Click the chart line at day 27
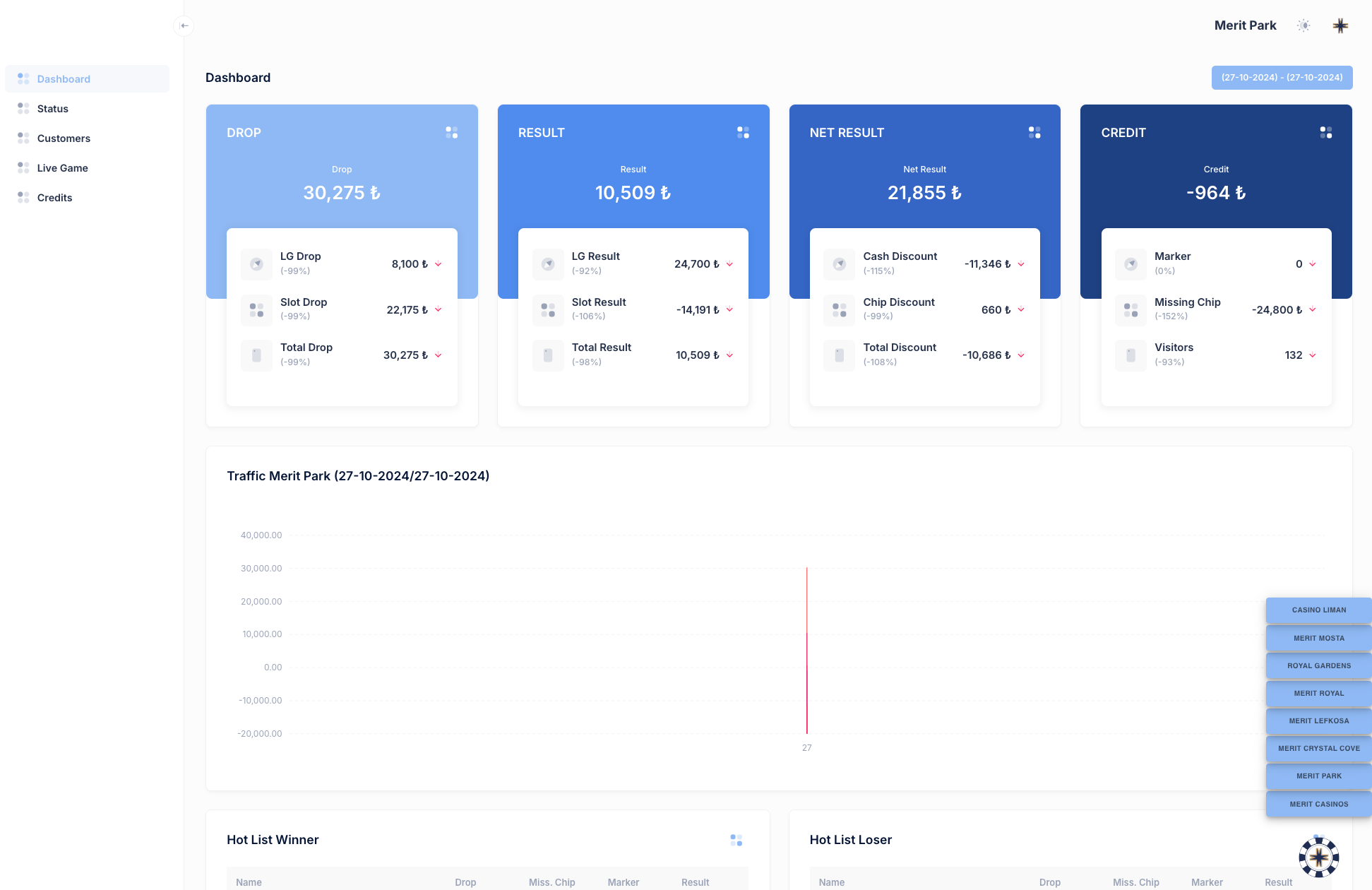 [x=806, y=651]
